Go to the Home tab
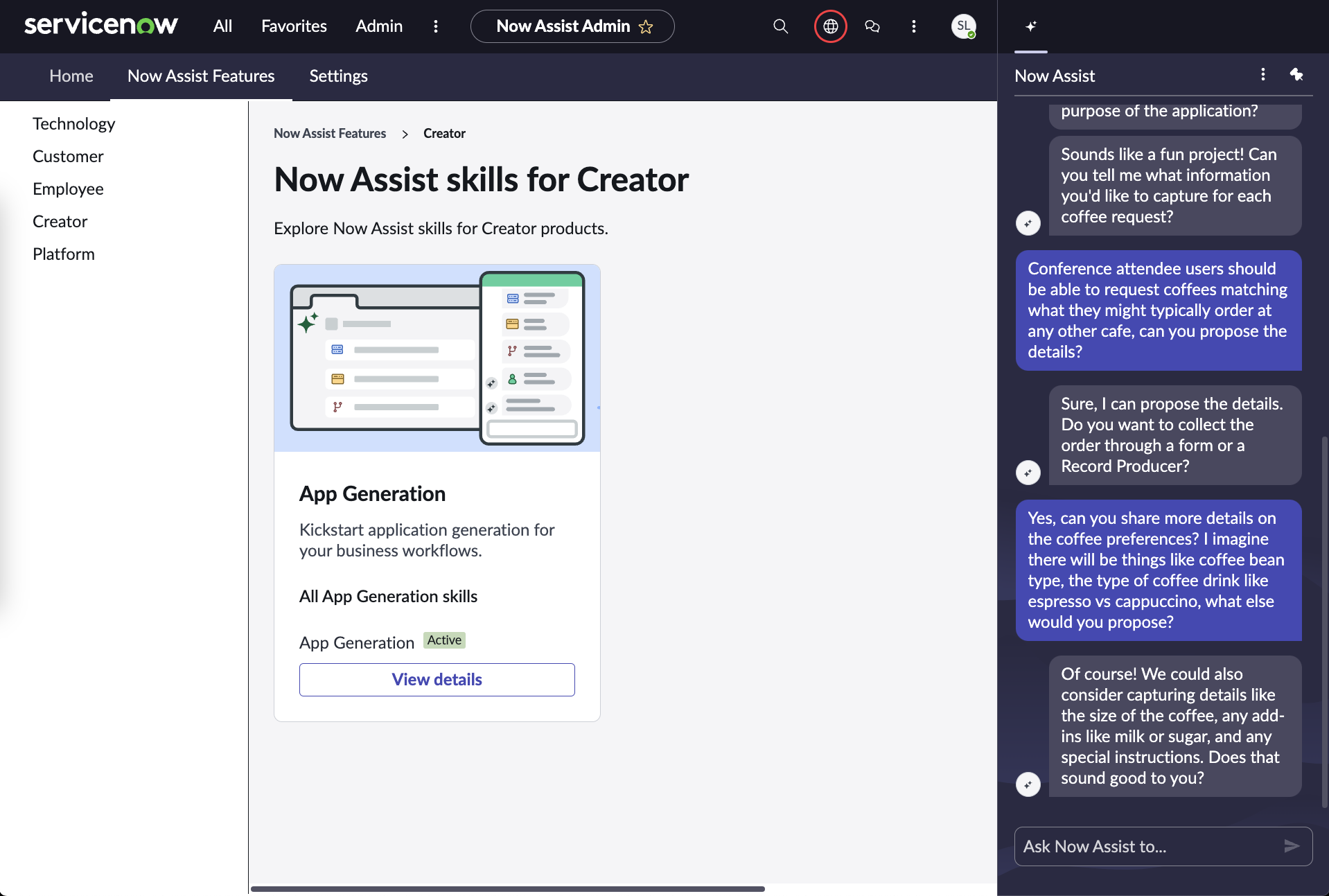Image resolution: width=1329 pixels, height=896 pixels. [x=71, y=76]
